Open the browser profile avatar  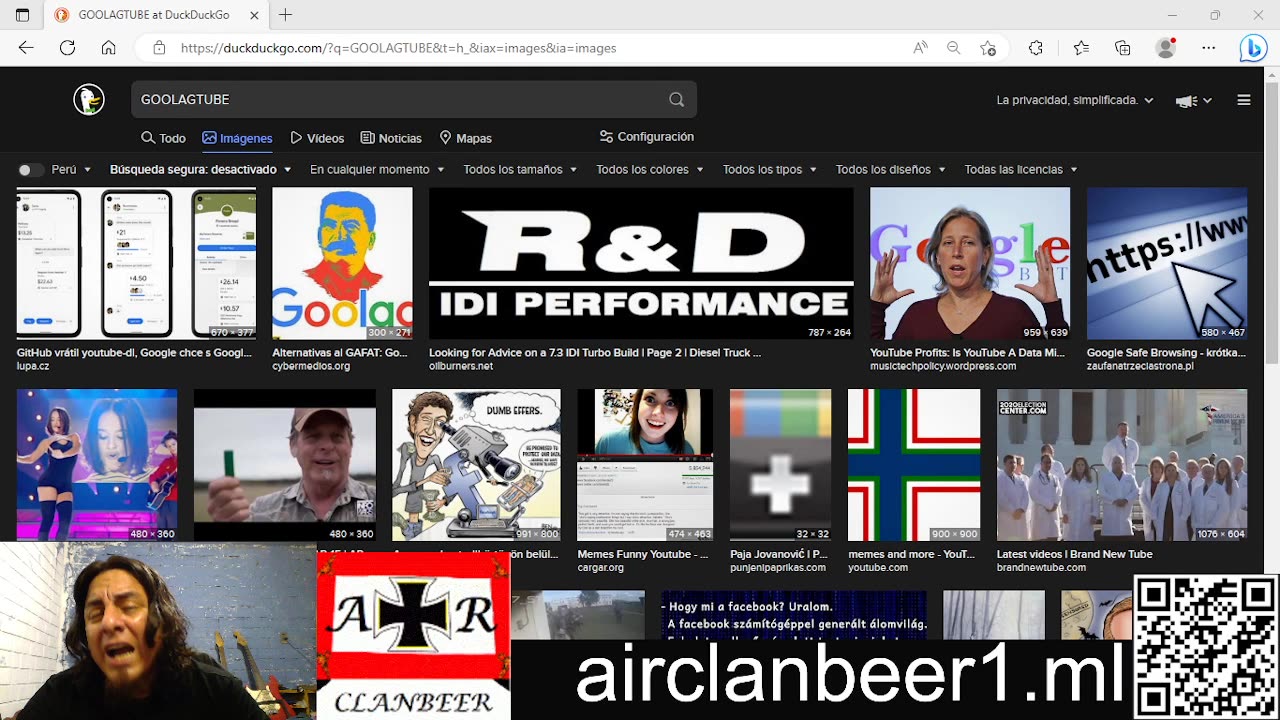point(1165,48)
